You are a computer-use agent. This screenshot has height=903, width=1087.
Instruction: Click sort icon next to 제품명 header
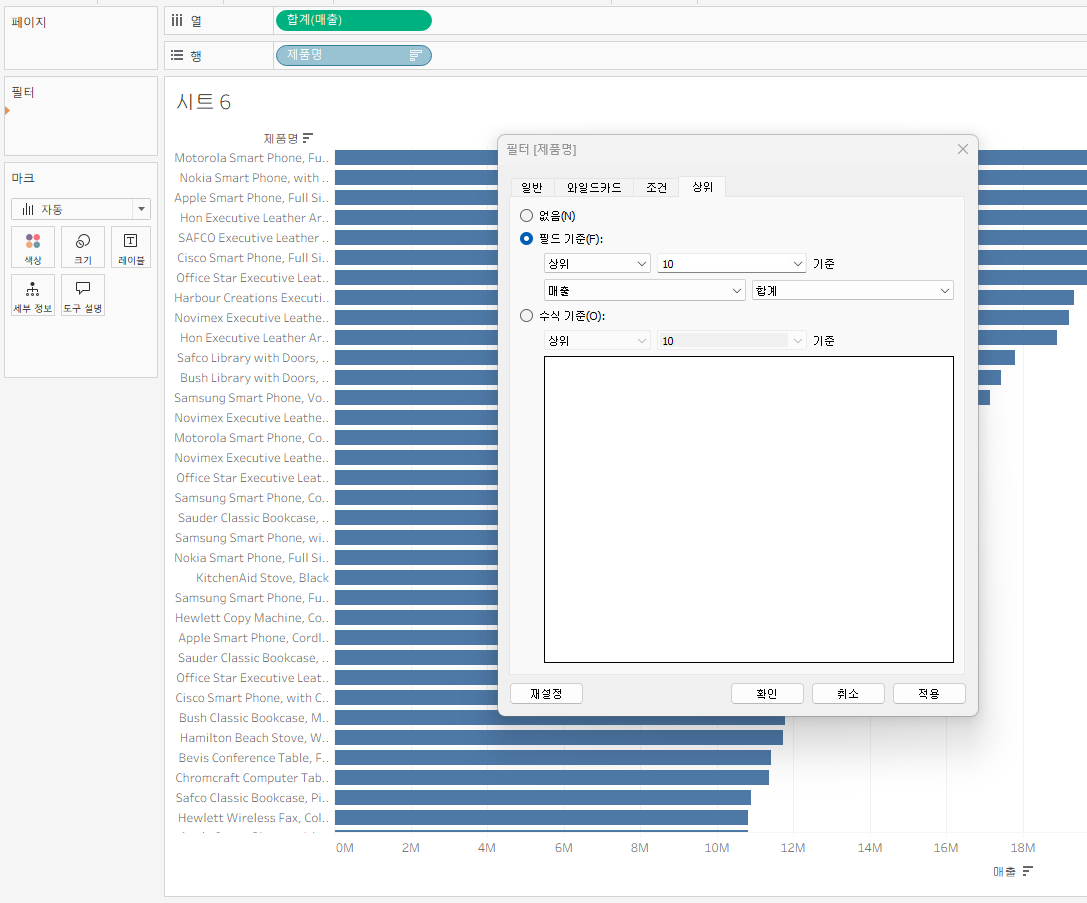(308, 138)
